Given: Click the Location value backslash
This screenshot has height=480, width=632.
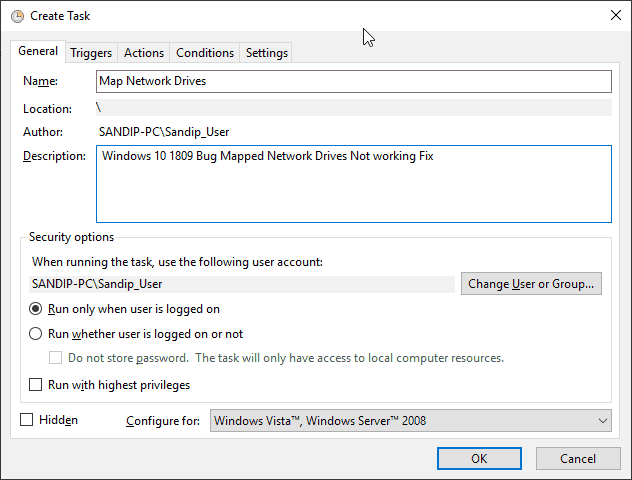Looking at the screenshot, I should click(x=98, y=108).
